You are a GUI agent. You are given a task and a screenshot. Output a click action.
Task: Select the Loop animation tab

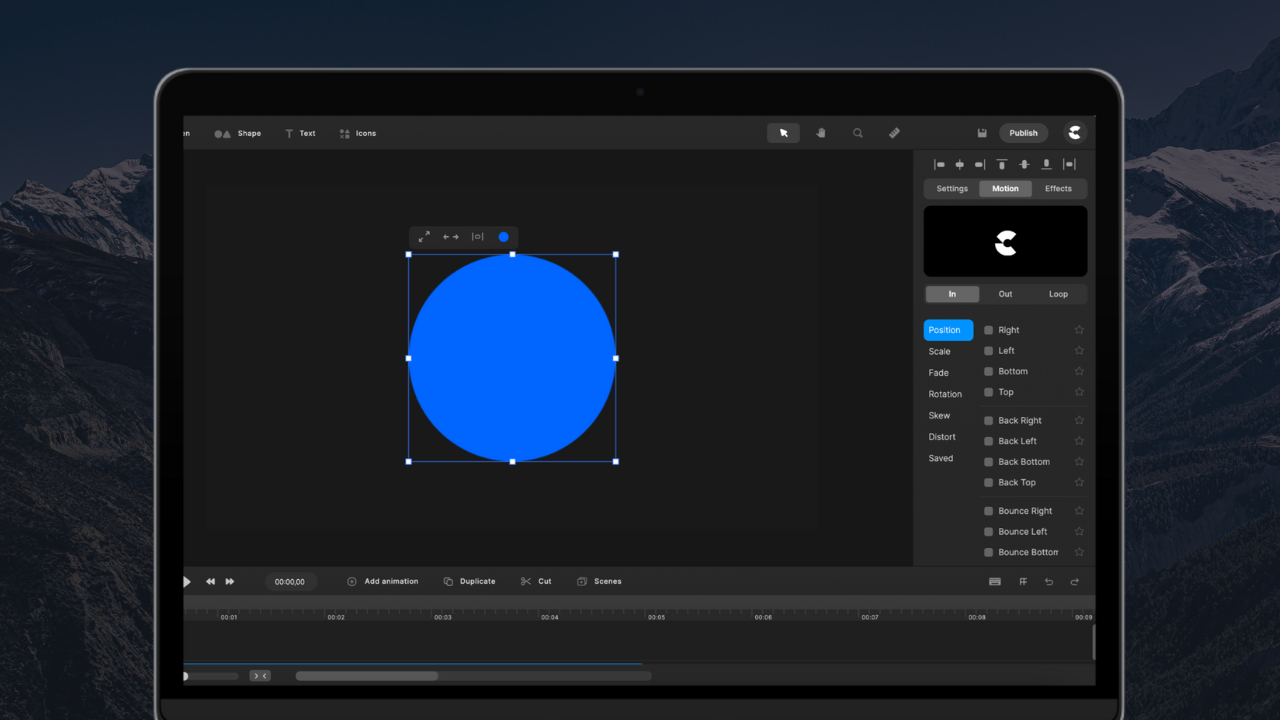click(1059, 294)
